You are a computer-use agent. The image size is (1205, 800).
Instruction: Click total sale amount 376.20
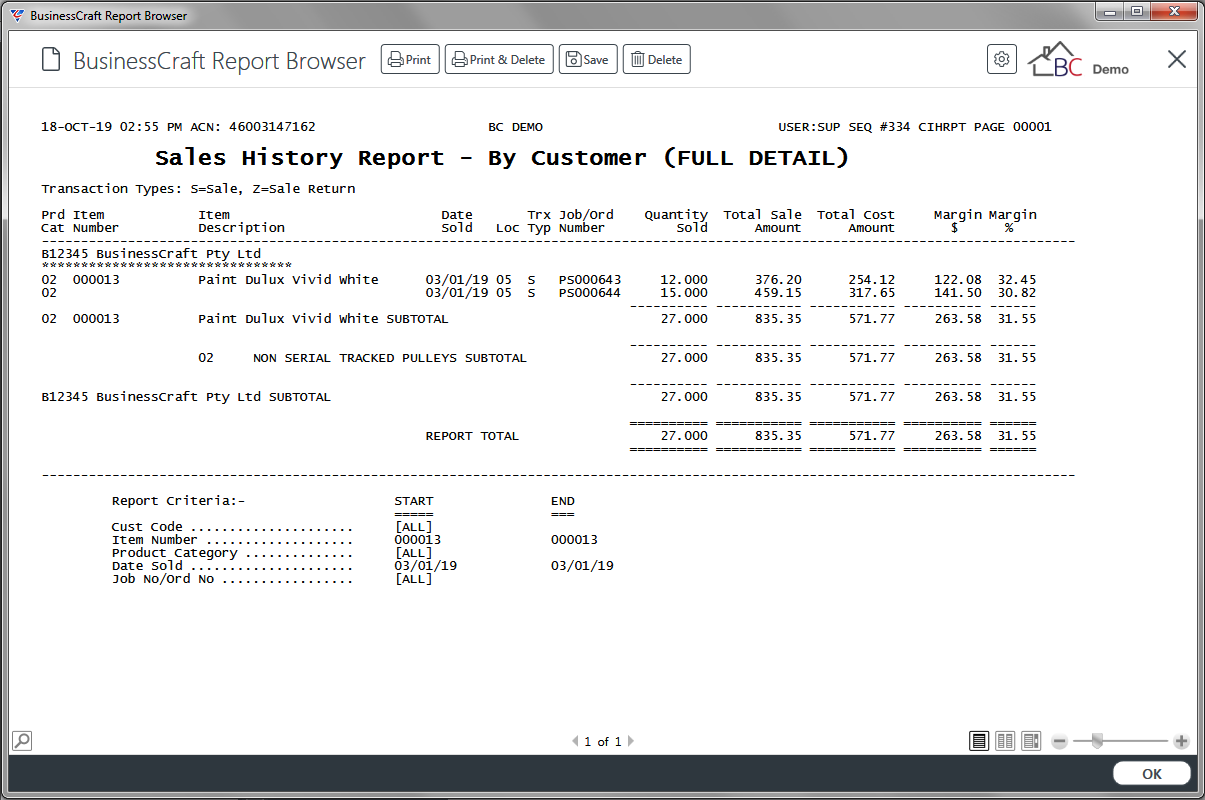778,280
